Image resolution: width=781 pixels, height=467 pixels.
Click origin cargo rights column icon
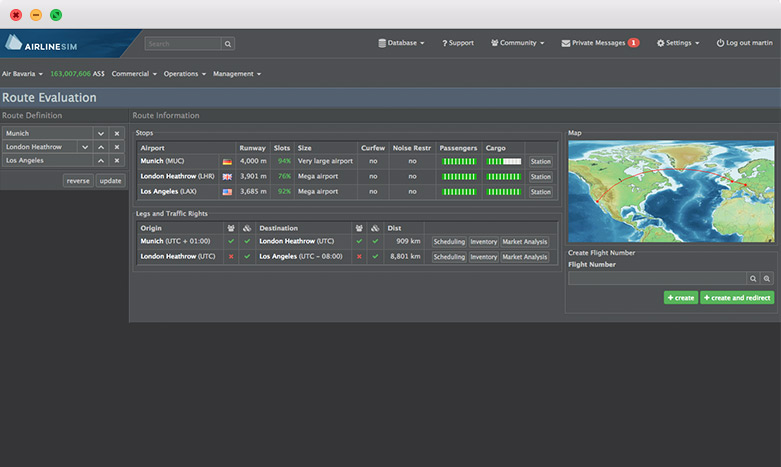247,228
